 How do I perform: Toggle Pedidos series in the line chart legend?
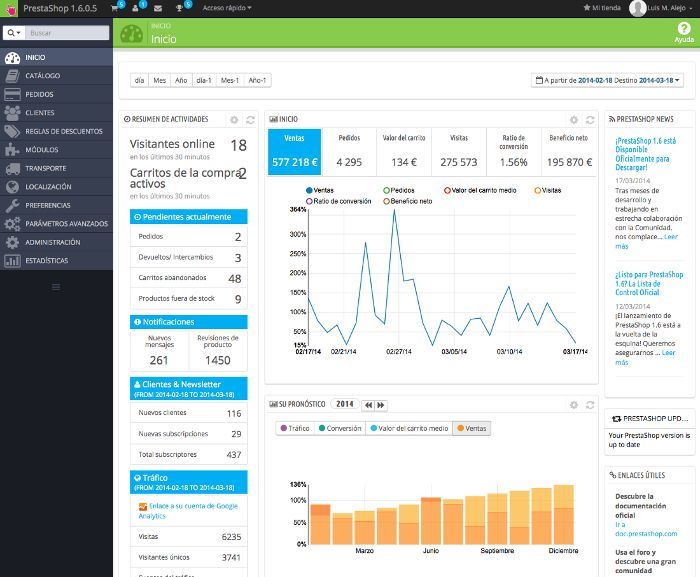pos(399,190)
